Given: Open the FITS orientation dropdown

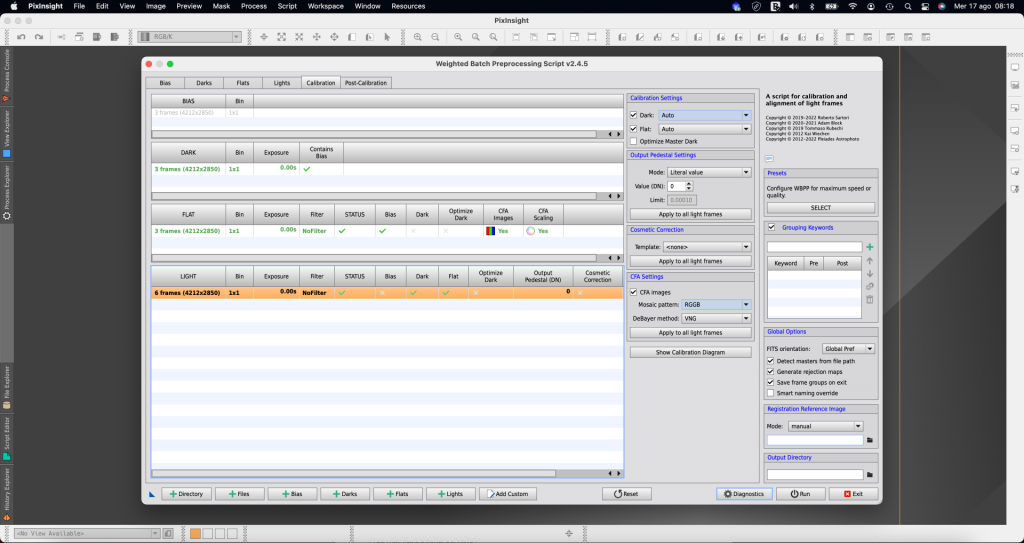Looking at the screenshot, I should click(848, 348).
